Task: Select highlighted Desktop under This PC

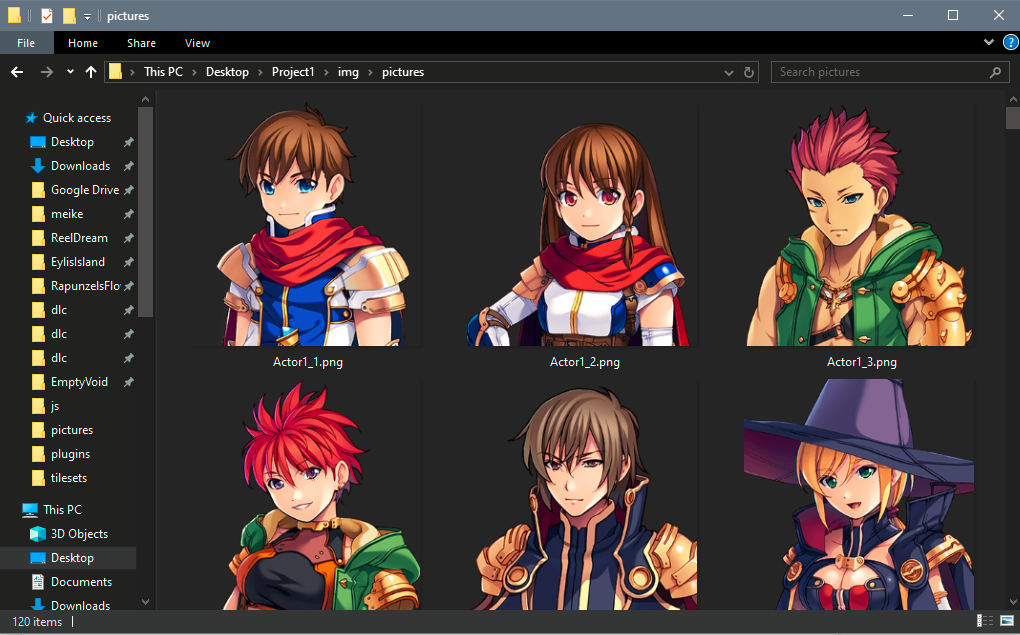Action: coord(68,558)
